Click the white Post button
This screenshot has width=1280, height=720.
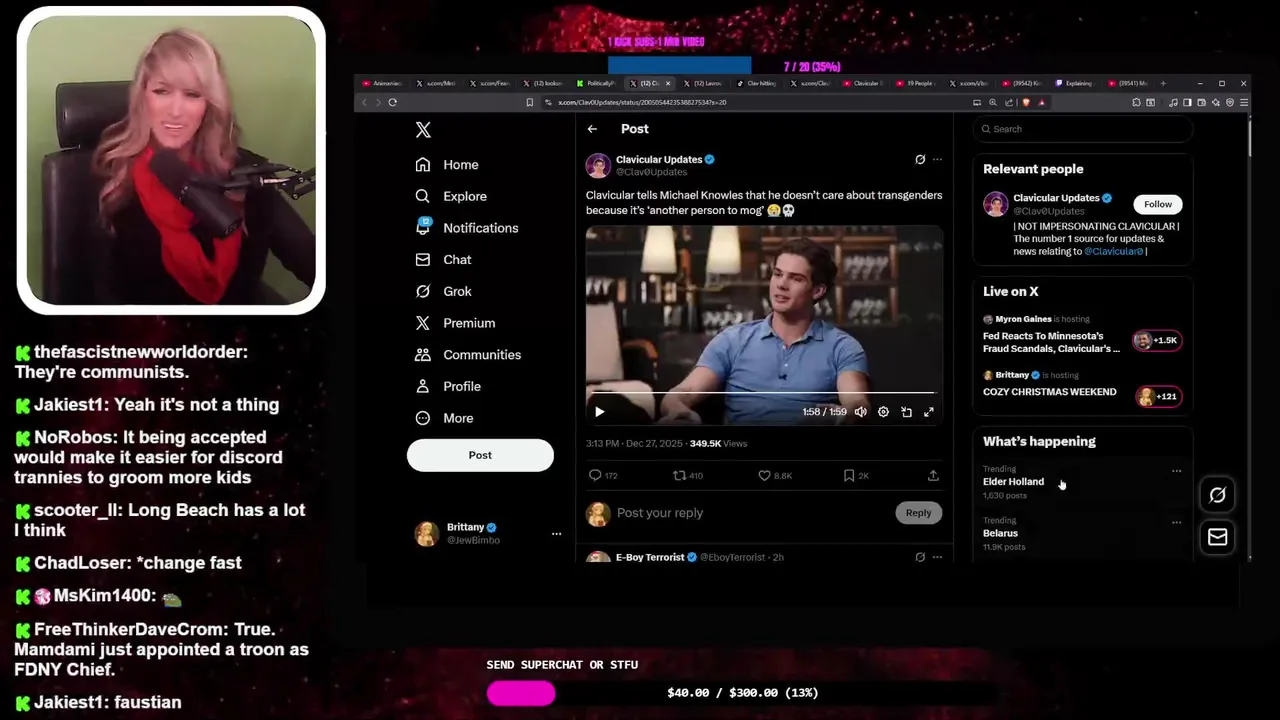pos(480,455)
